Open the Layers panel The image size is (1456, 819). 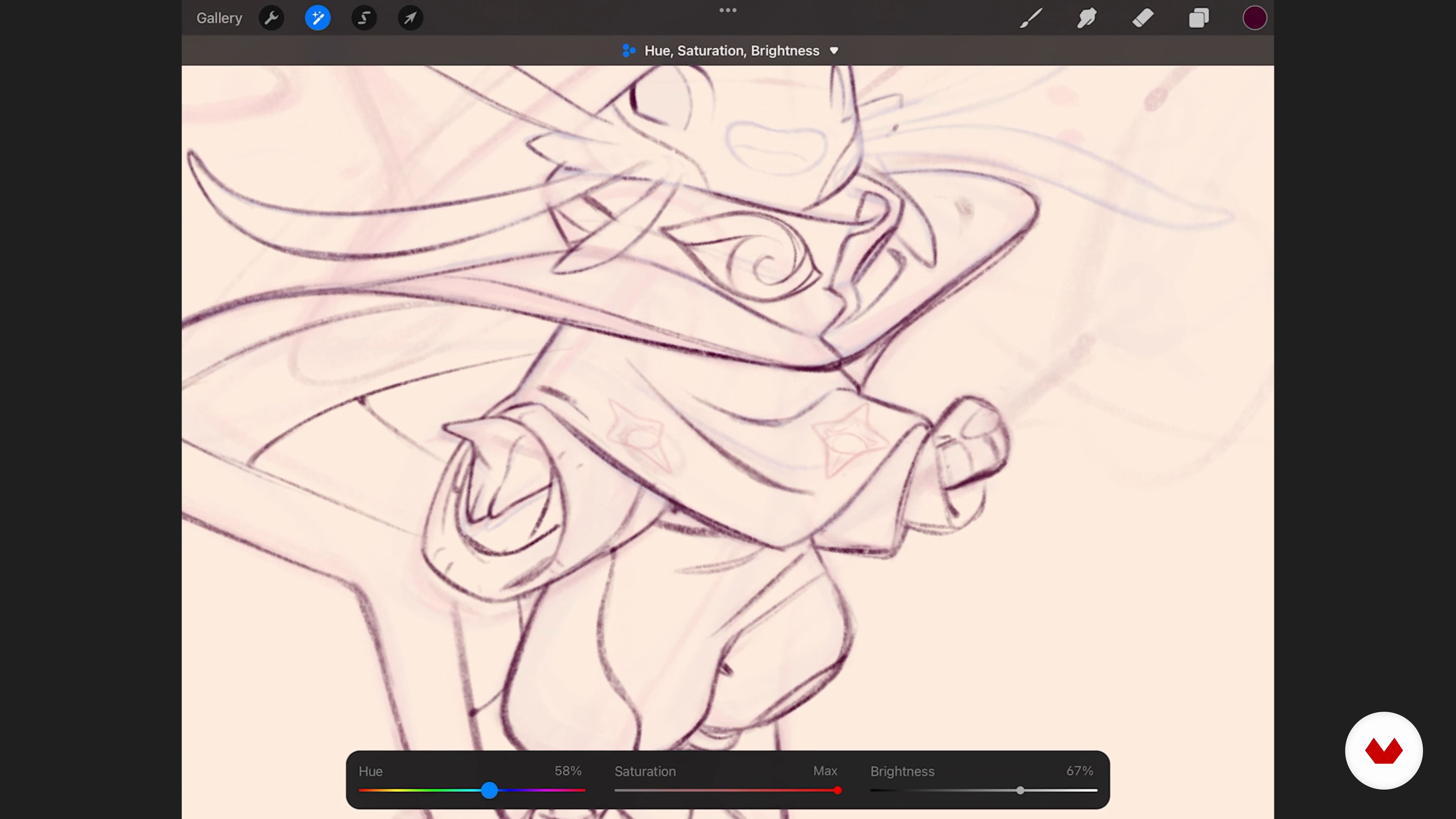tap(1198, 18)
